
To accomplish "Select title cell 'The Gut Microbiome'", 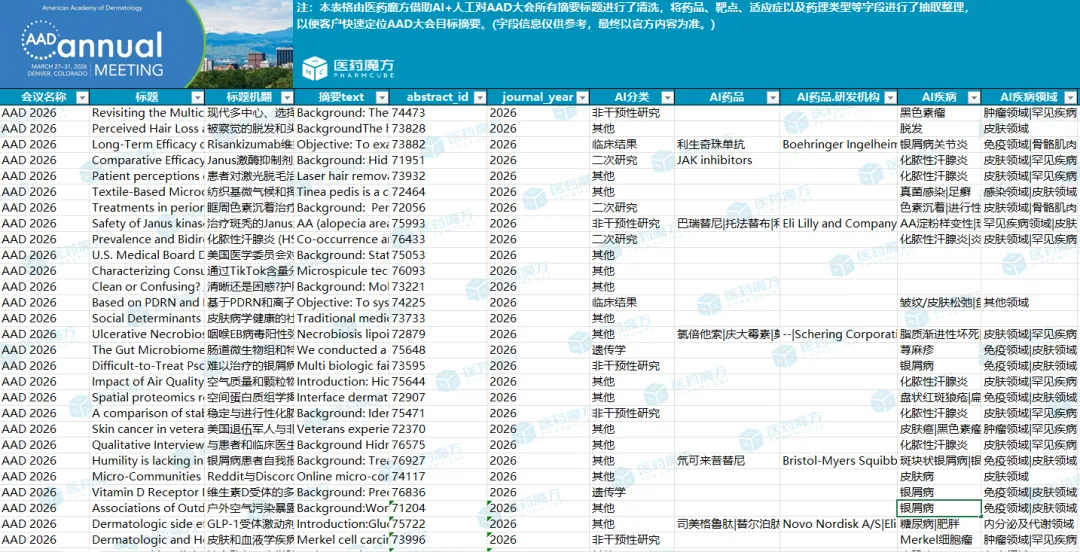I will (x=147, y=350).
